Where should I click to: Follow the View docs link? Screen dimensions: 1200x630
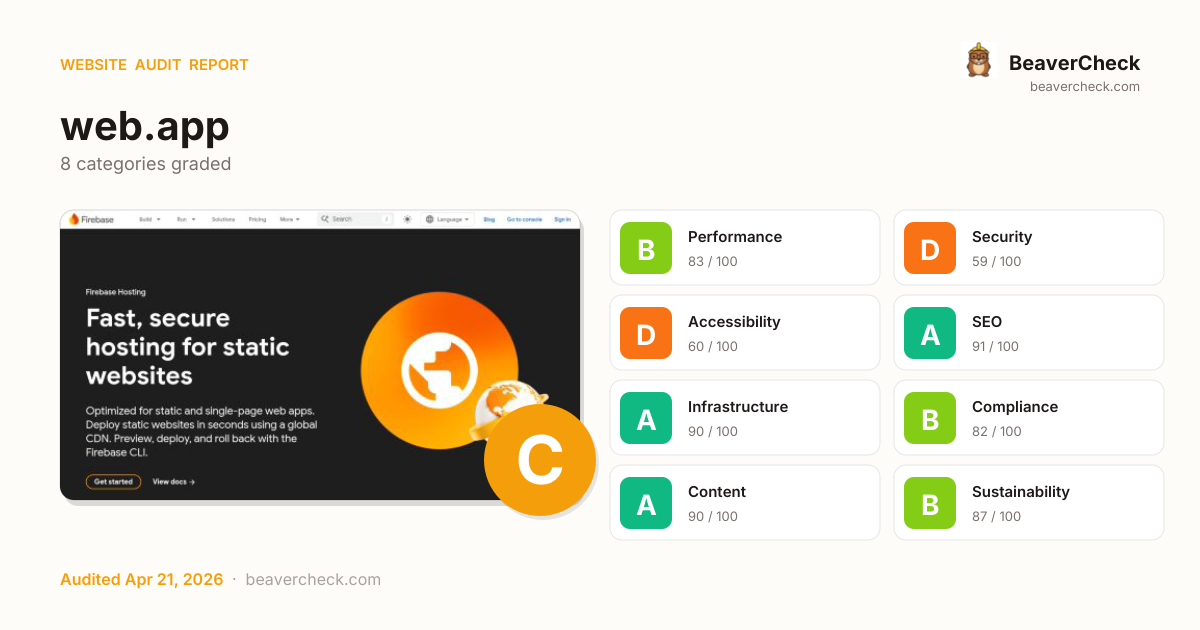[173, 482]
